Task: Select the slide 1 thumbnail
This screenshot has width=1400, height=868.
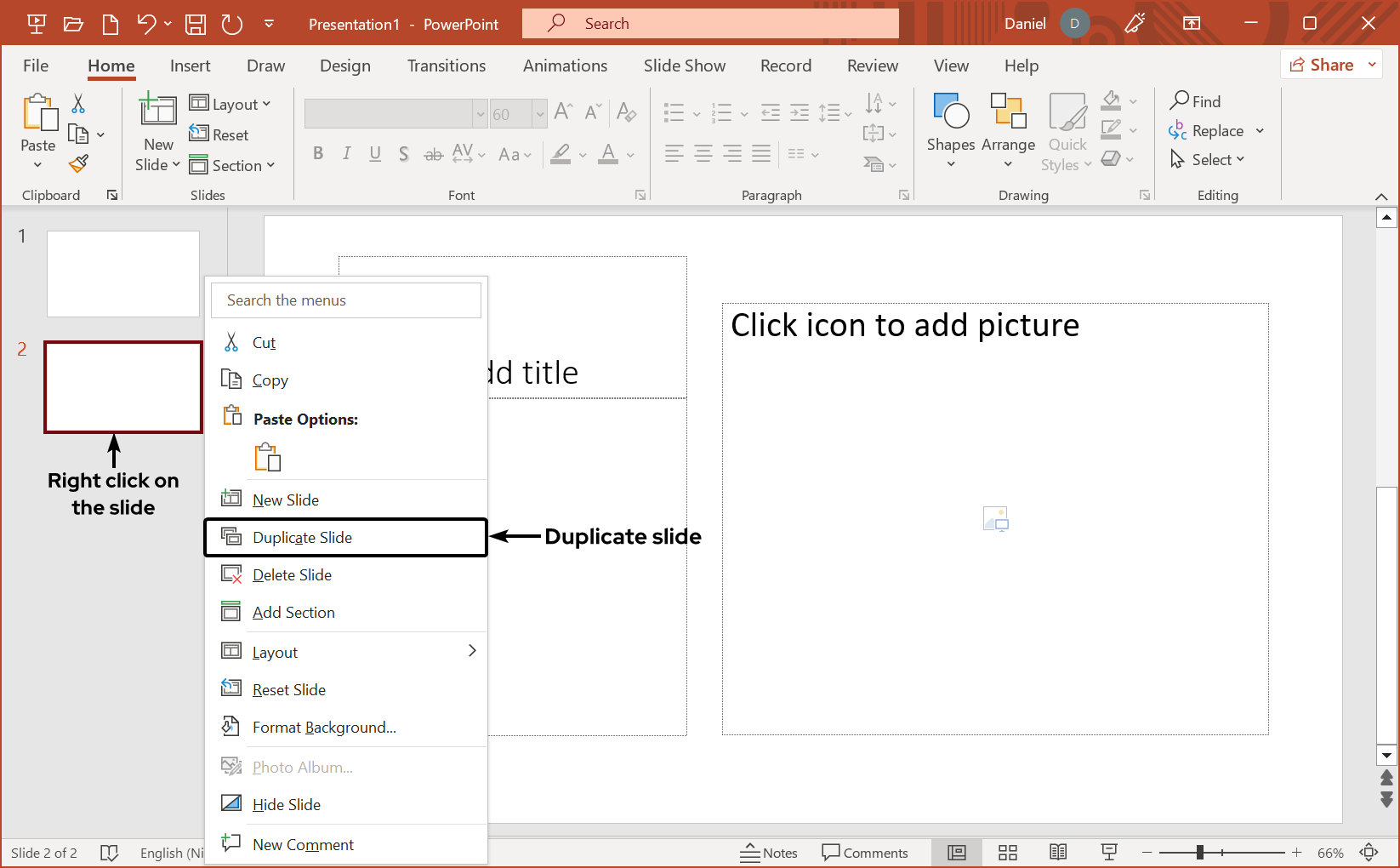Action: pos(122,273)
